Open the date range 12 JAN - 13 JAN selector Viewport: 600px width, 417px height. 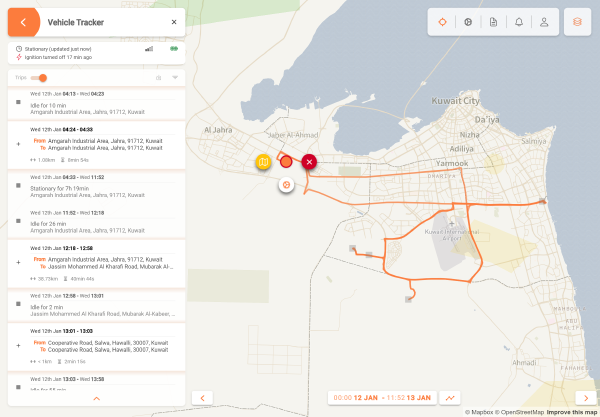pyautogui.click(x=382, y=398)
